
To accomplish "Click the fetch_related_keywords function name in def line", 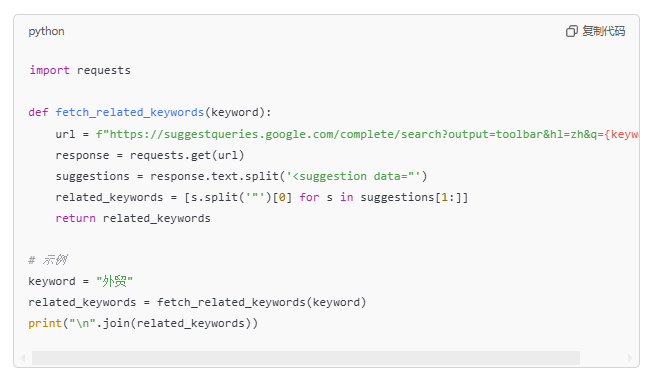I will [x=129, y=112].
